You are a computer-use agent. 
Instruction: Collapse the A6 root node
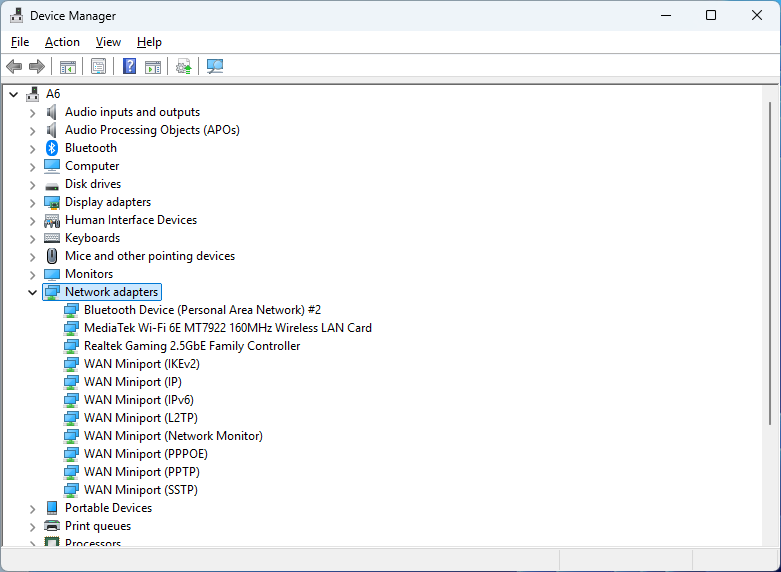(x=13, y=94)
